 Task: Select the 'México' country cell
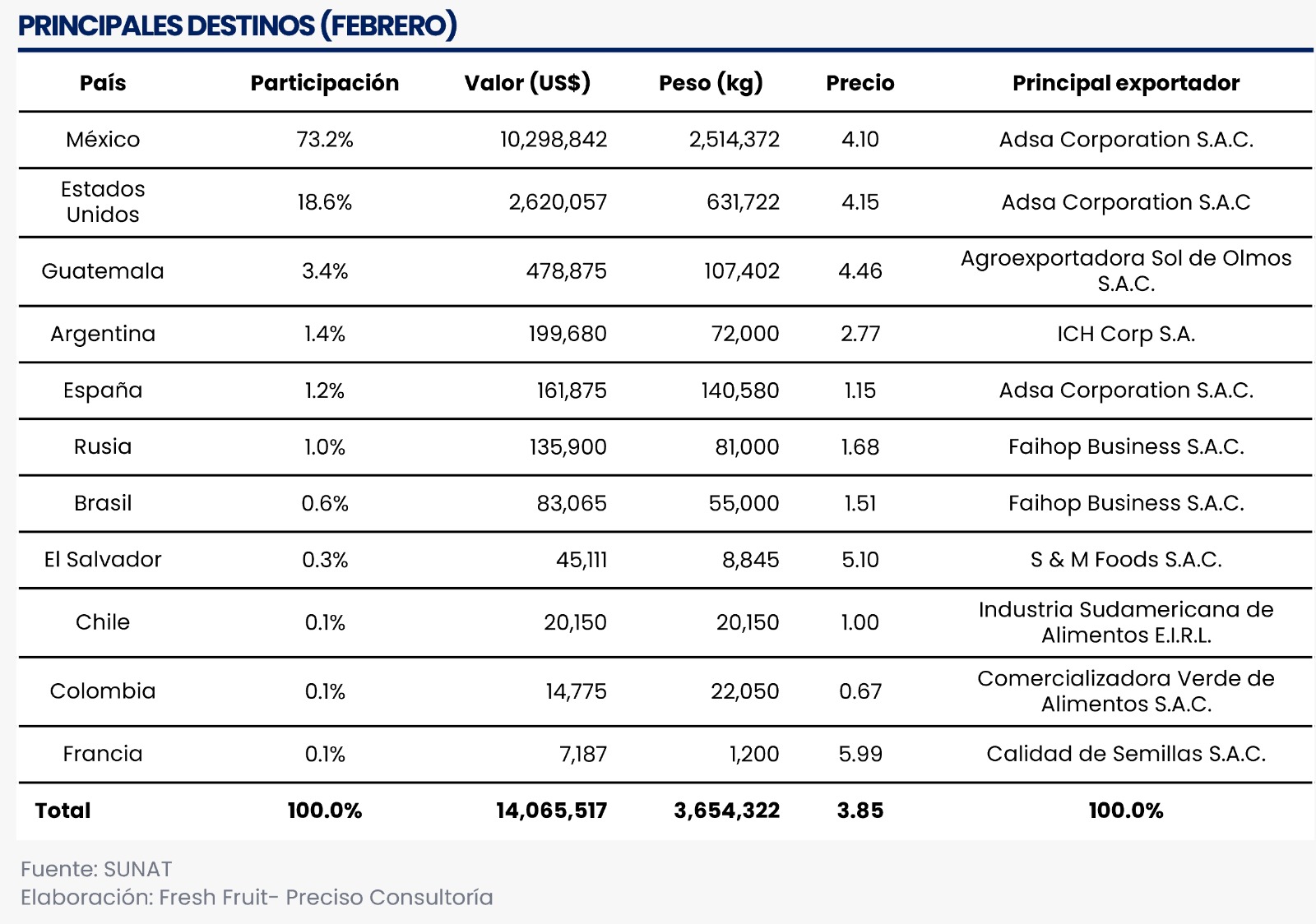(x=103, y=140)
